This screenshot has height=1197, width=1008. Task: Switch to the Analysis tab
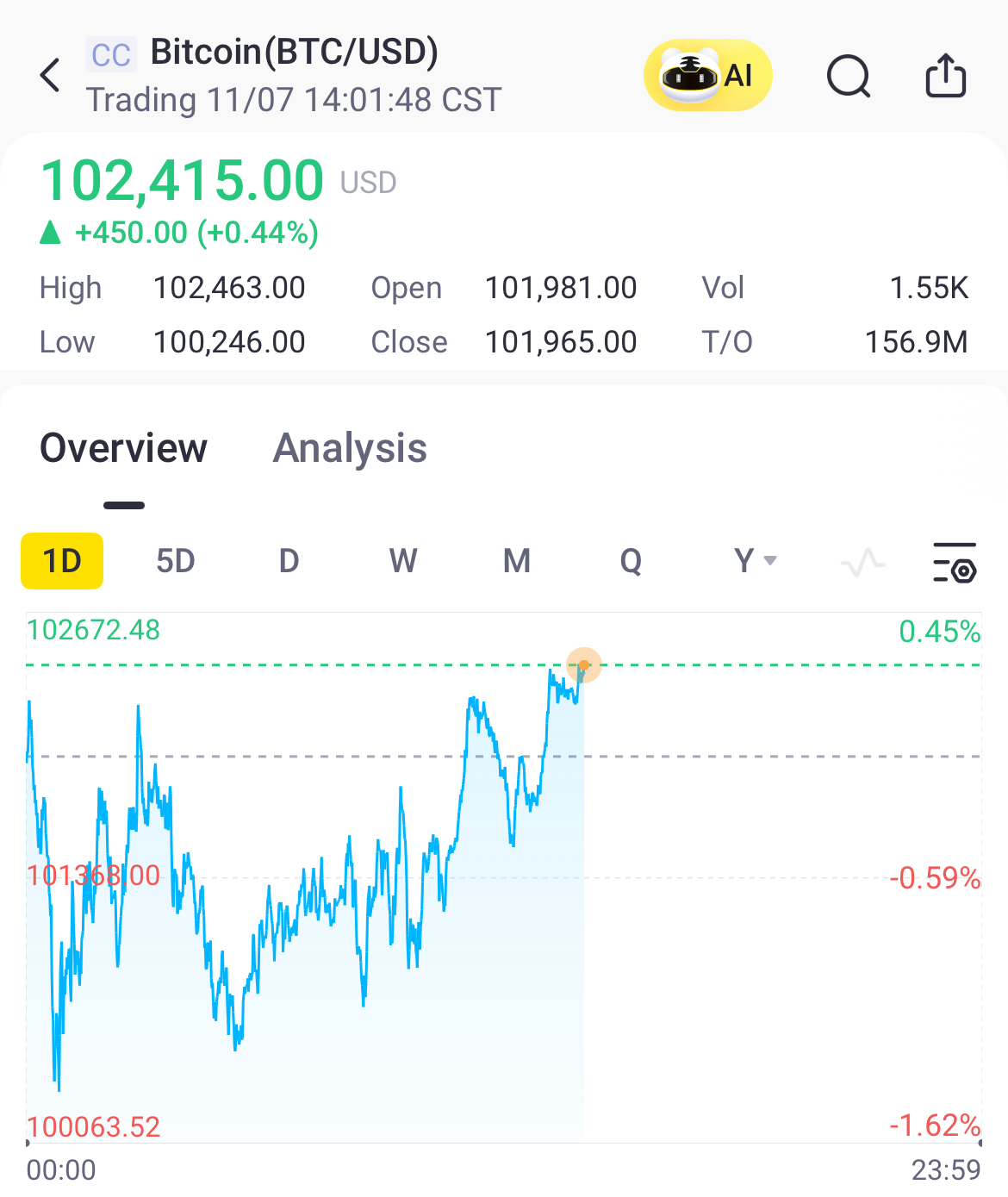pos(350,449)
